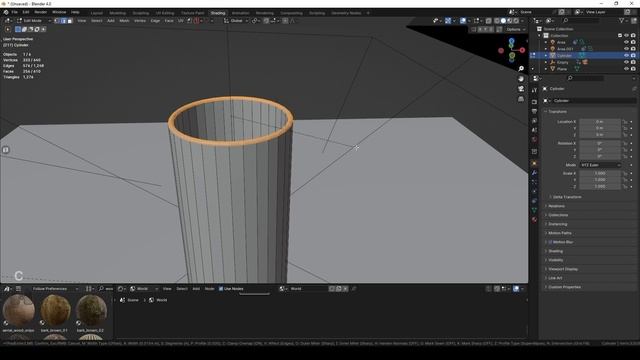Toggle camera view viewport gizmo

(x=521, y=89)
